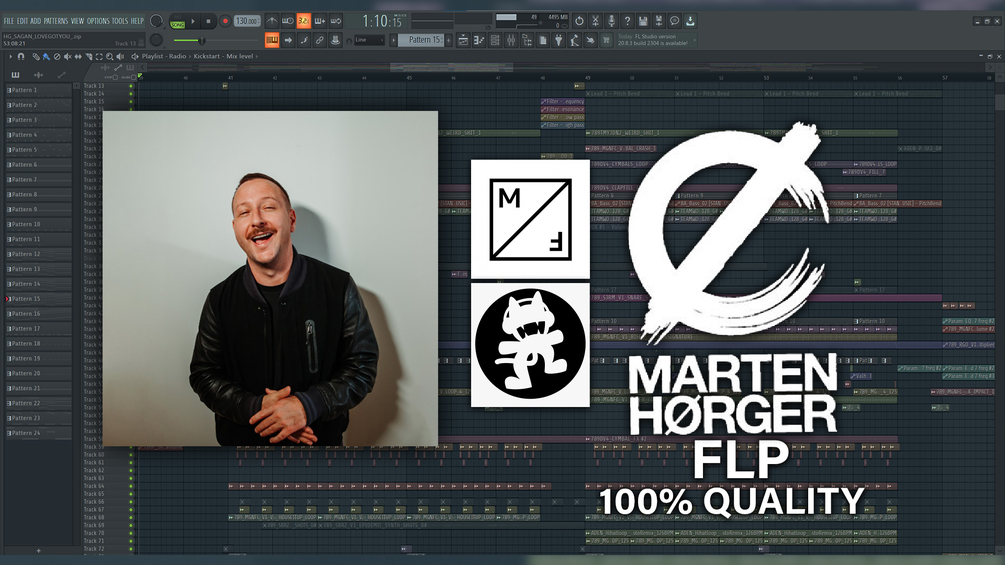Toggle wait for input to start
The image size is (1005, 565).
point(288,21)
